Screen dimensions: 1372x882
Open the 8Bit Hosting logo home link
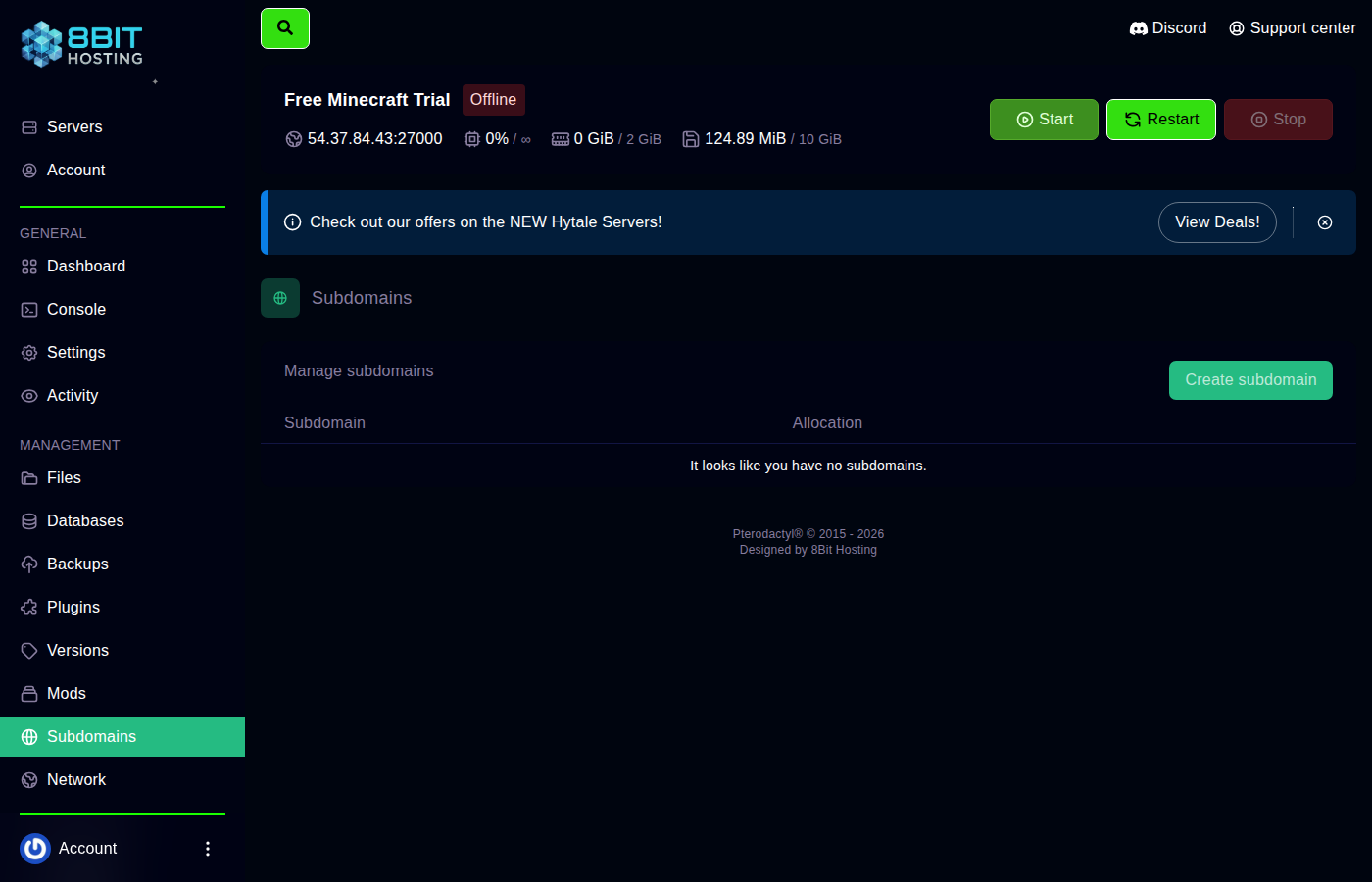click(82, 44)
